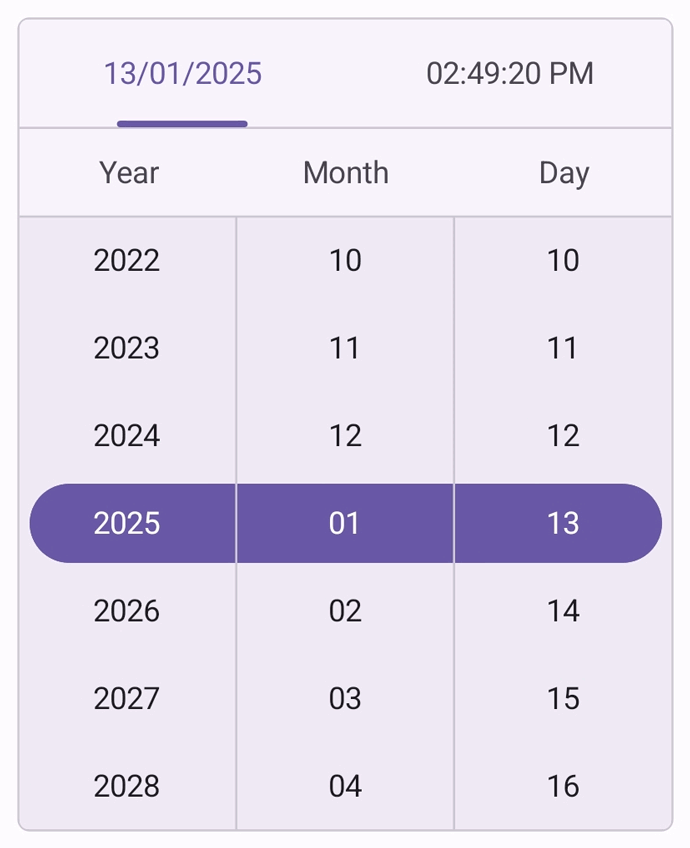Select year 2026
Viewport: 690px width, 848px height.
(x=127, y=611)
